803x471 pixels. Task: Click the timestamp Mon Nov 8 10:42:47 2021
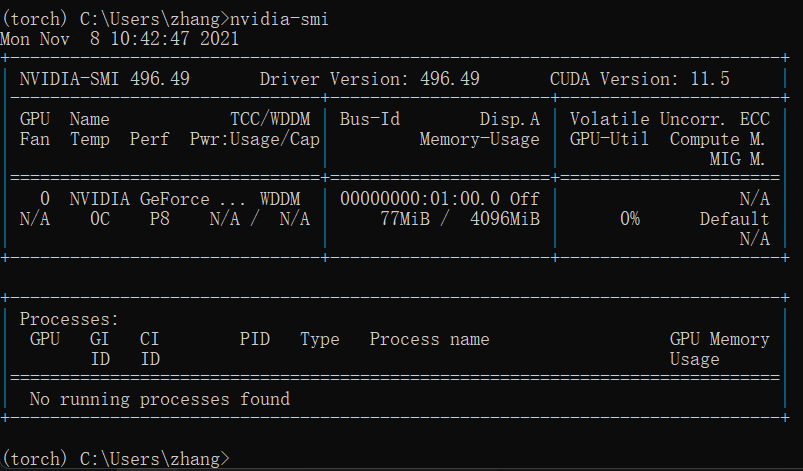click(x=119, y=39)
